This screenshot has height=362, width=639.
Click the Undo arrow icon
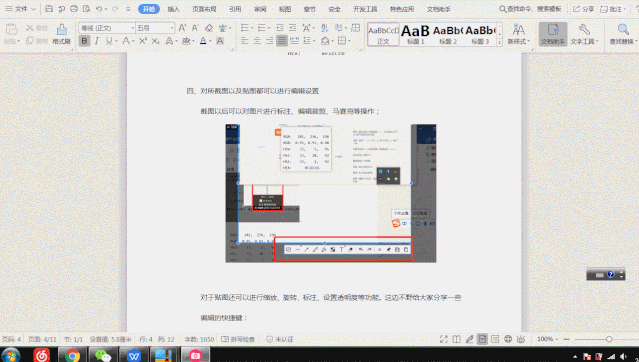(x=99, y=9)
